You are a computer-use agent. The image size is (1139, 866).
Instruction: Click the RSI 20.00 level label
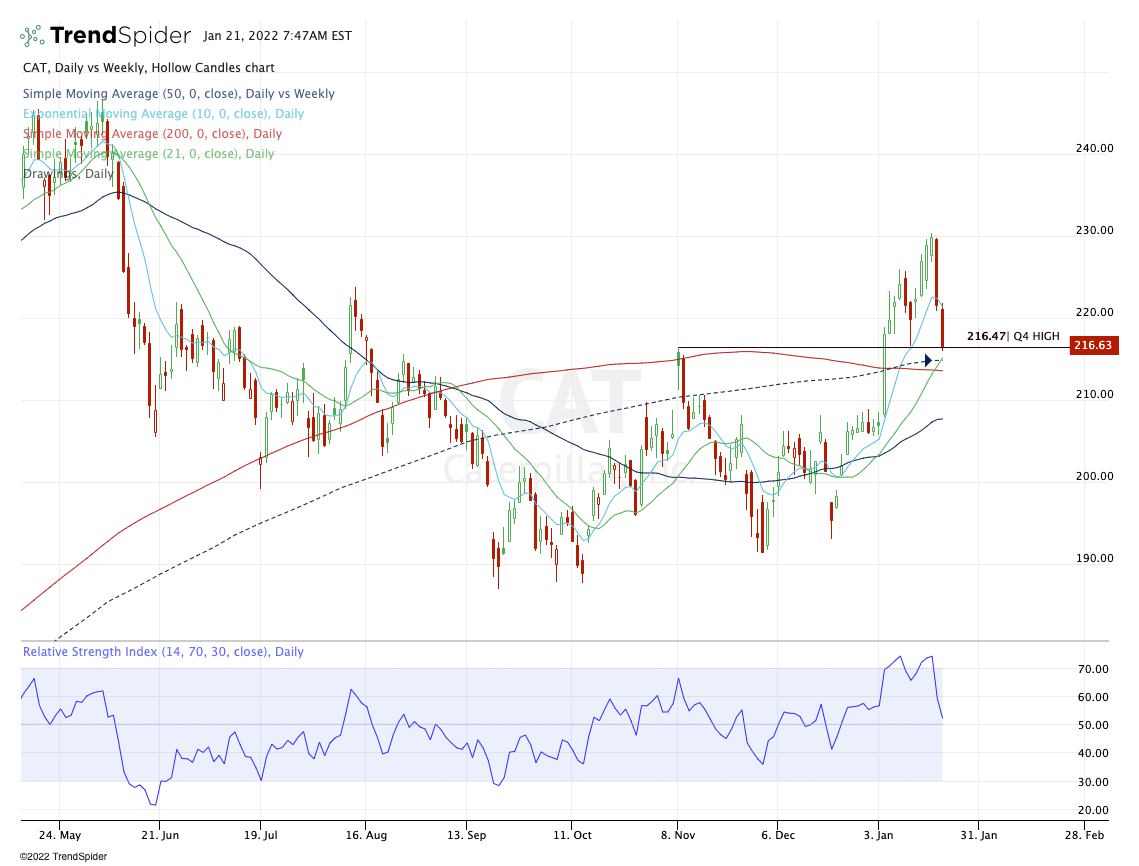(1093, 810)
